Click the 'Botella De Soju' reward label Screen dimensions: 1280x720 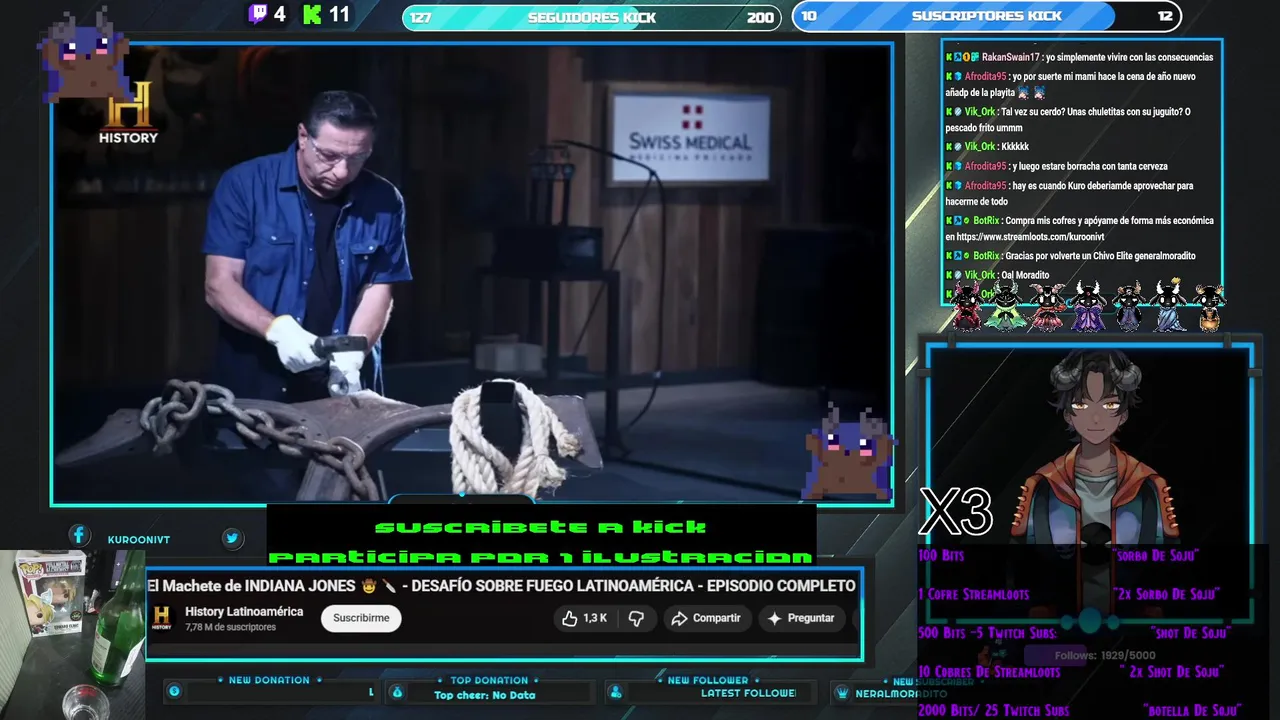click(1192, 710)
